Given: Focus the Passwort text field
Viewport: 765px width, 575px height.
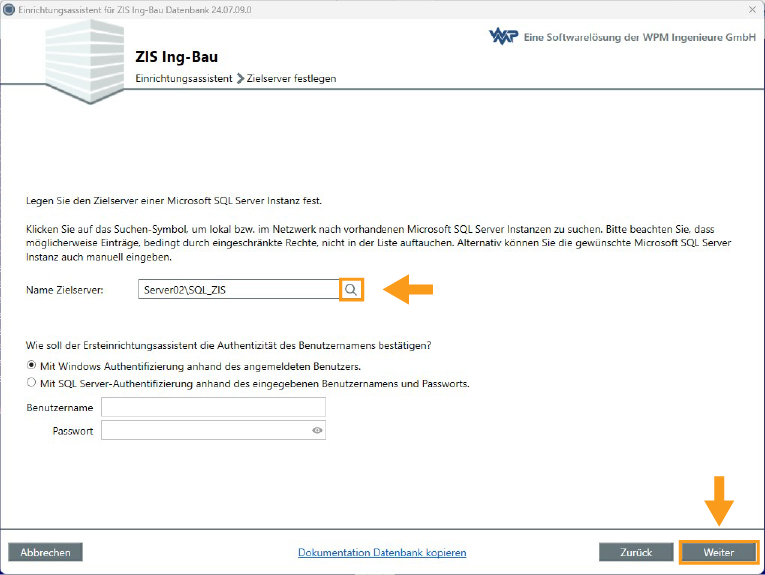Looking at the screenshot, I should (213, 431).
